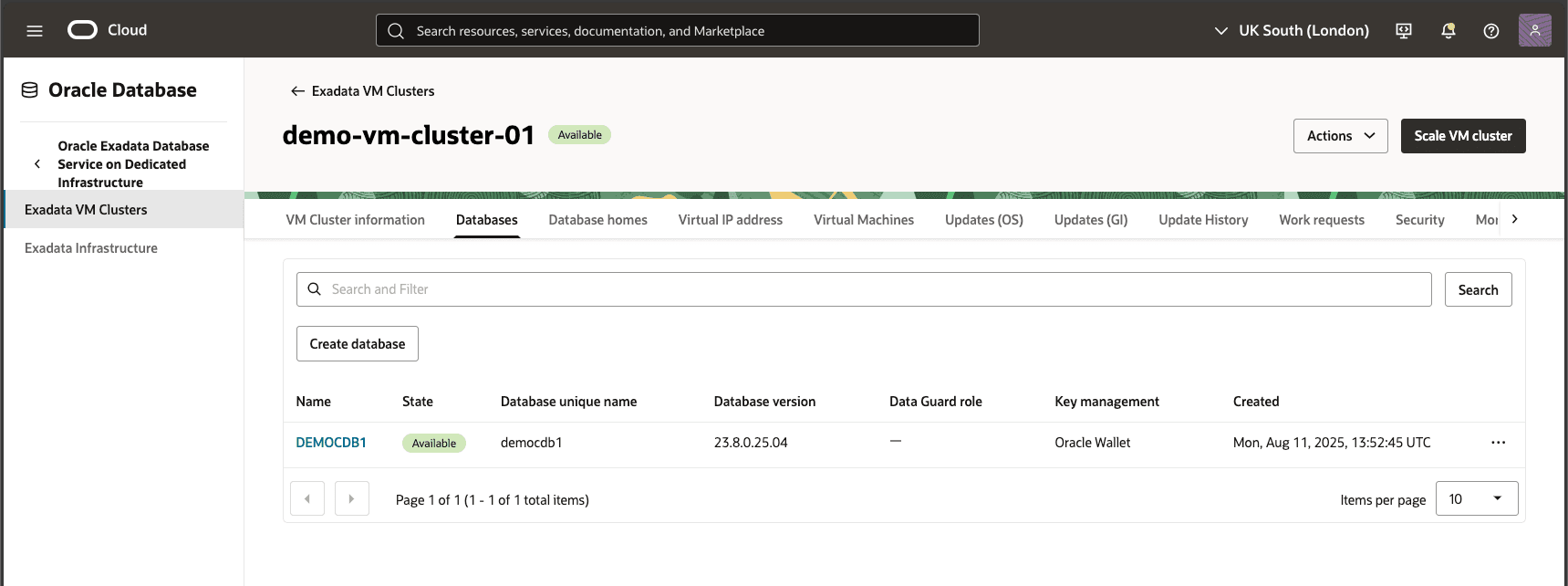Click the magnifier icon in Search and Filter
The height and width of the screenshot is (586, 1568).
[x=315, y=289]
